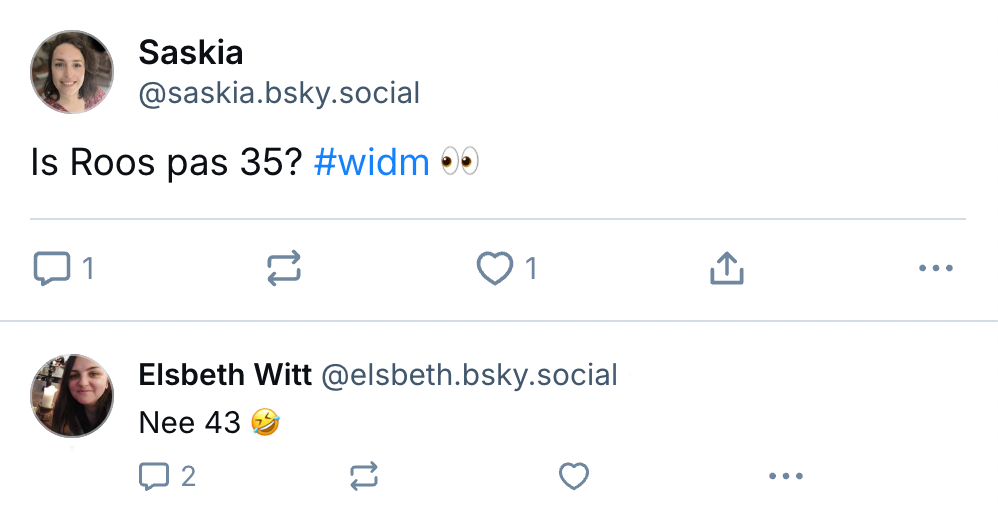Click the post text "Is Roos pas 35?"
The height and width of the screenshot is (512, 998).
pos(166,162)
